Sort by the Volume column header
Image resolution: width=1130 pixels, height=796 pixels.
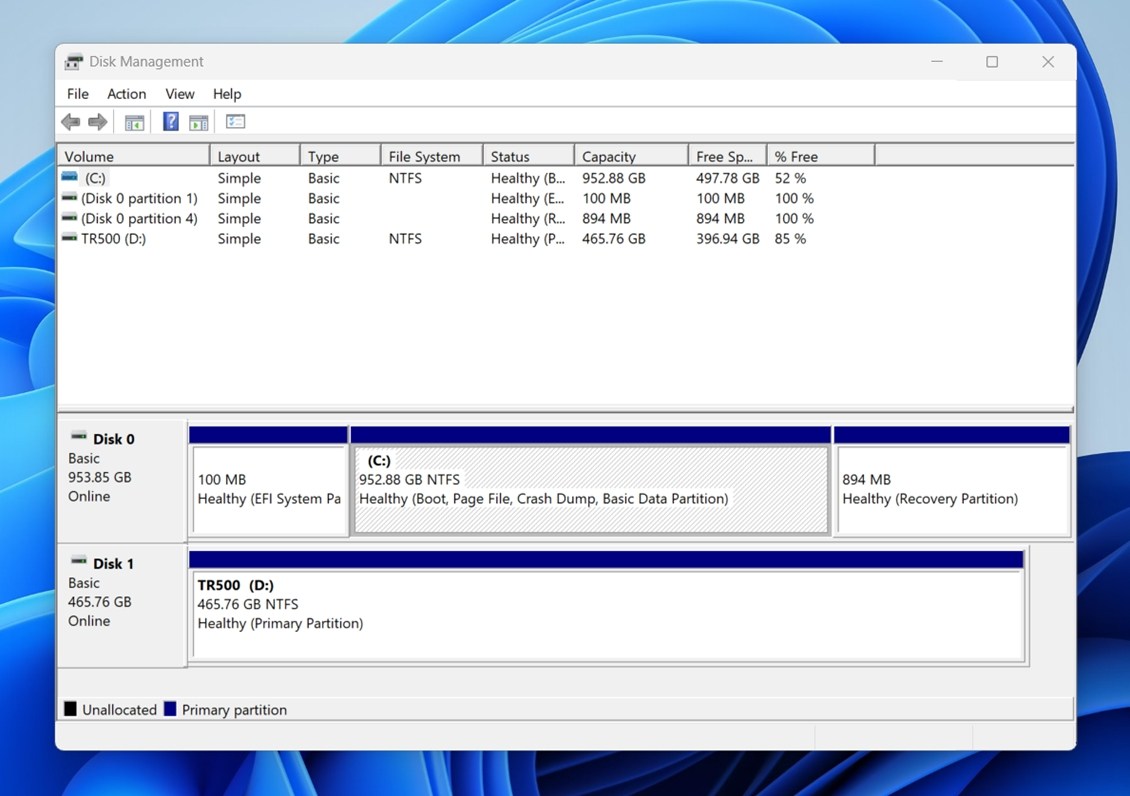[x=133, y=156]
